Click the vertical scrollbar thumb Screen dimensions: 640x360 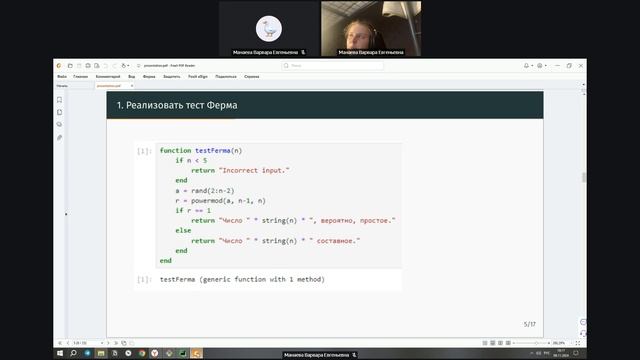(584, 177)
